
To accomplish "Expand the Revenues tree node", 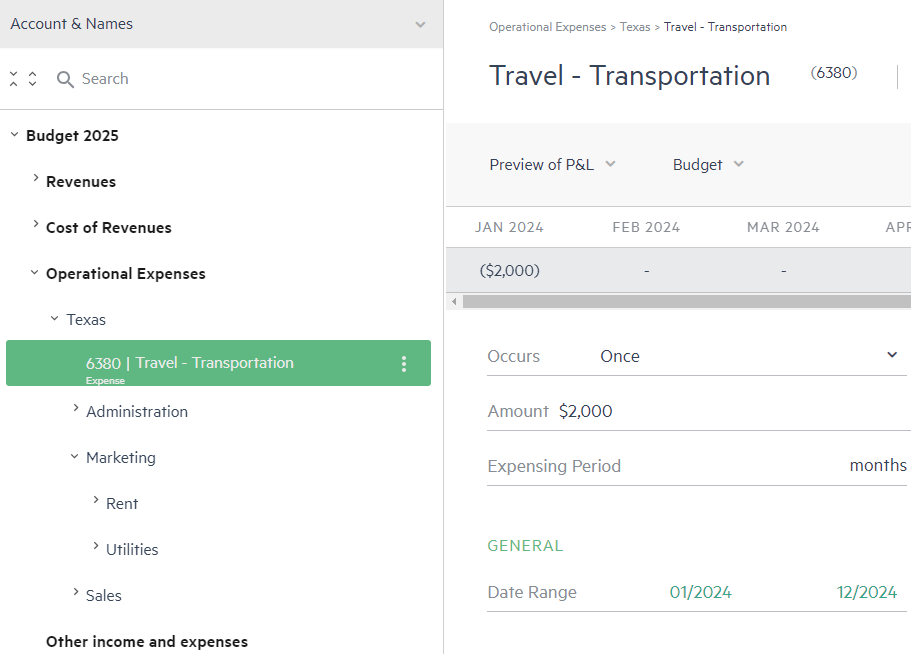I will 35,178.
